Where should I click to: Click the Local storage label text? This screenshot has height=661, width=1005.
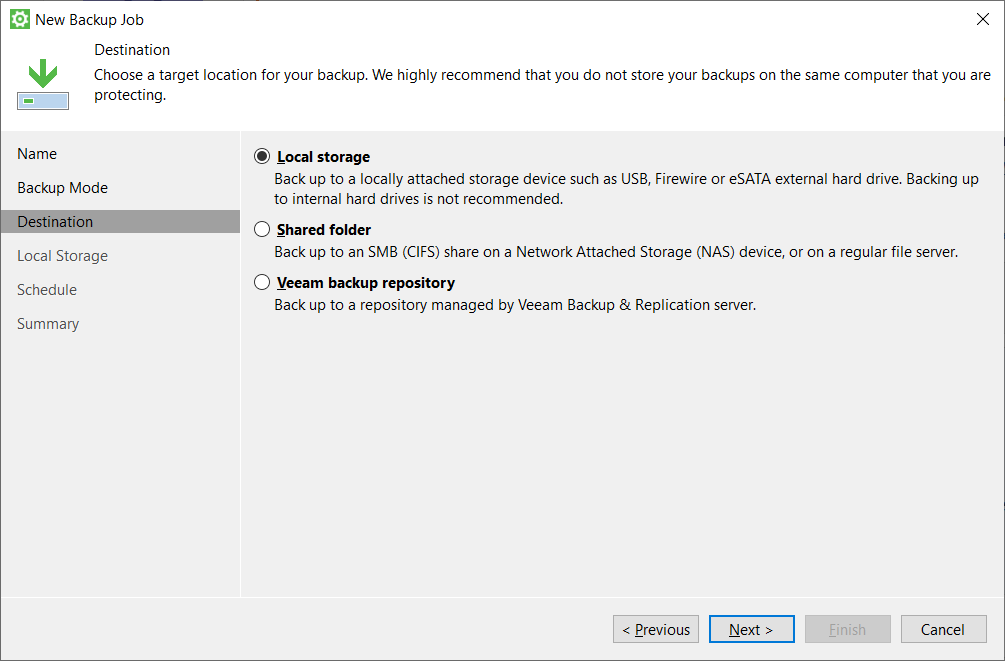323,157
